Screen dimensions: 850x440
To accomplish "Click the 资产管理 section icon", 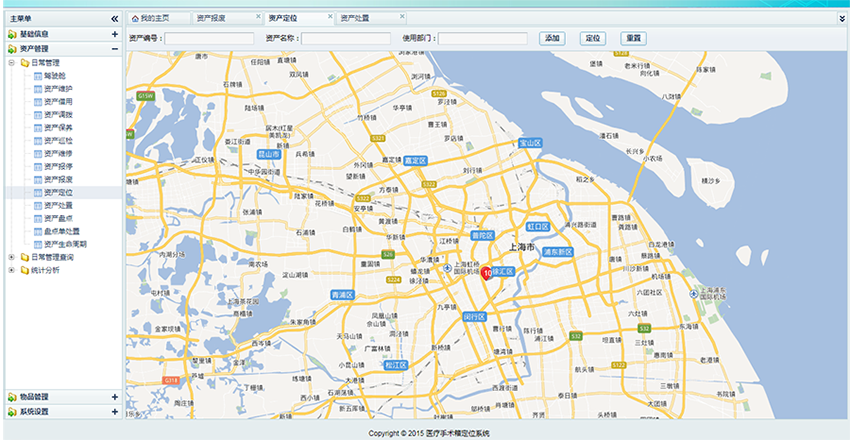I will click(x=12, y=49).
